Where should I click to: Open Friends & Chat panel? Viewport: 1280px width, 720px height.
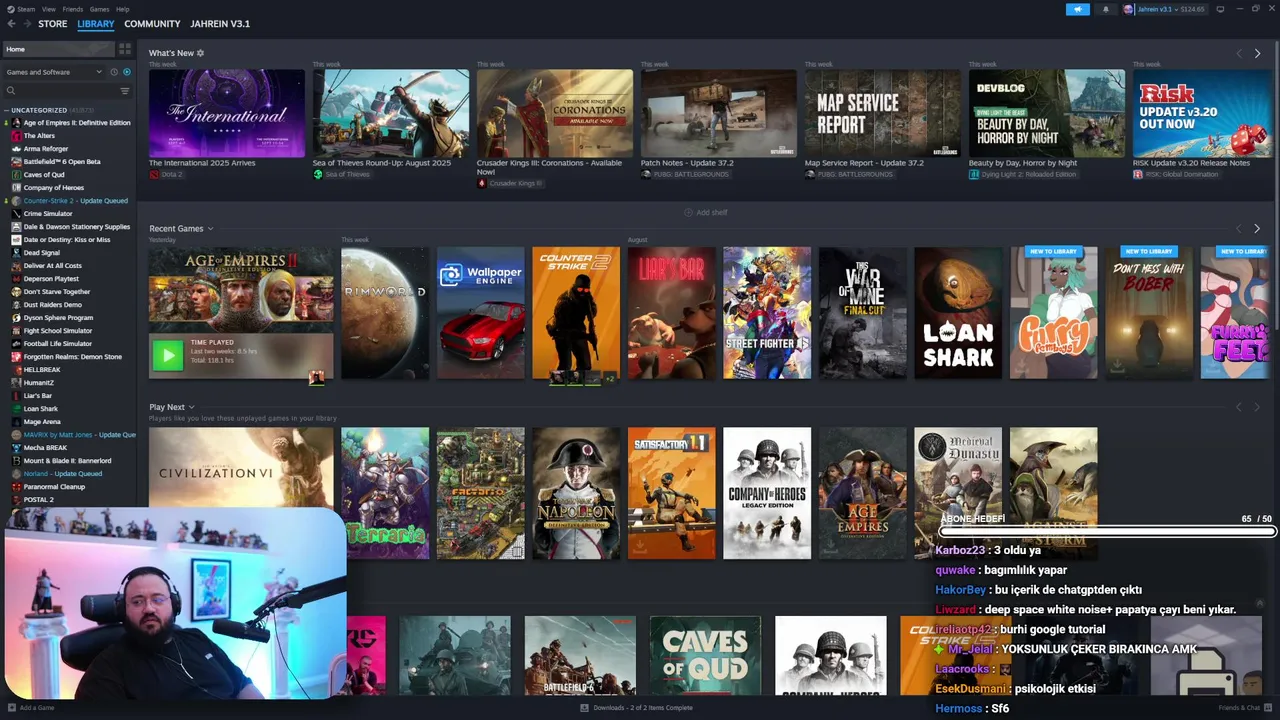1244,708
